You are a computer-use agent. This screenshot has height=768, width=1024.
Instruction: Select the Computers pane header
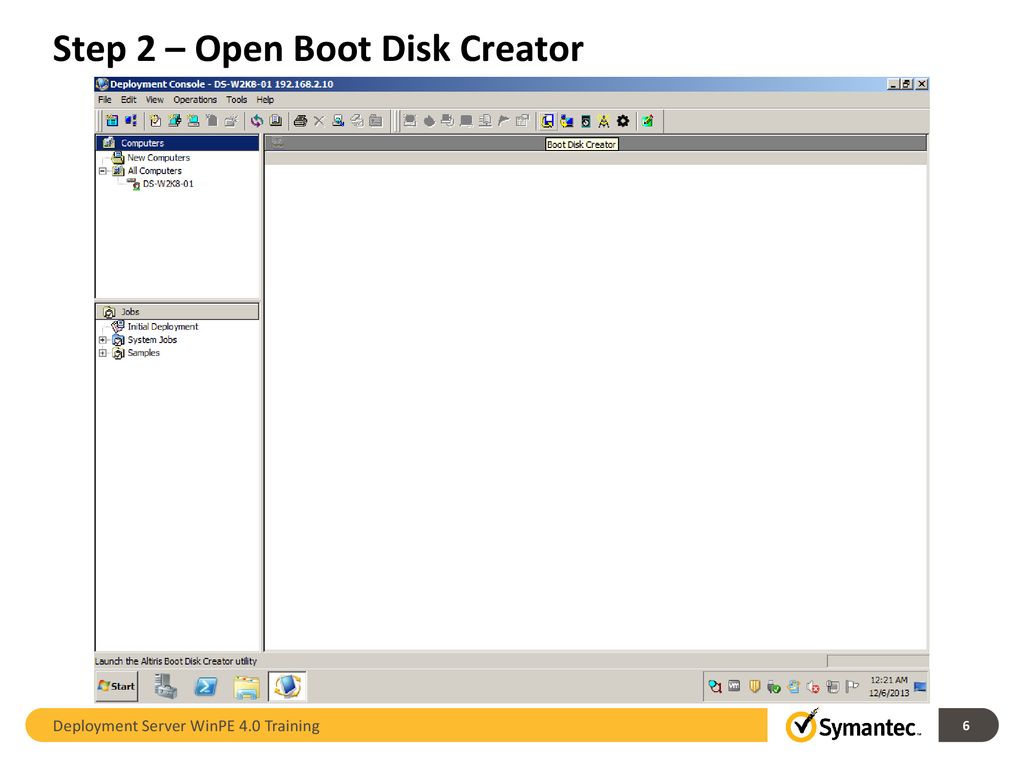tap(178, 143)
